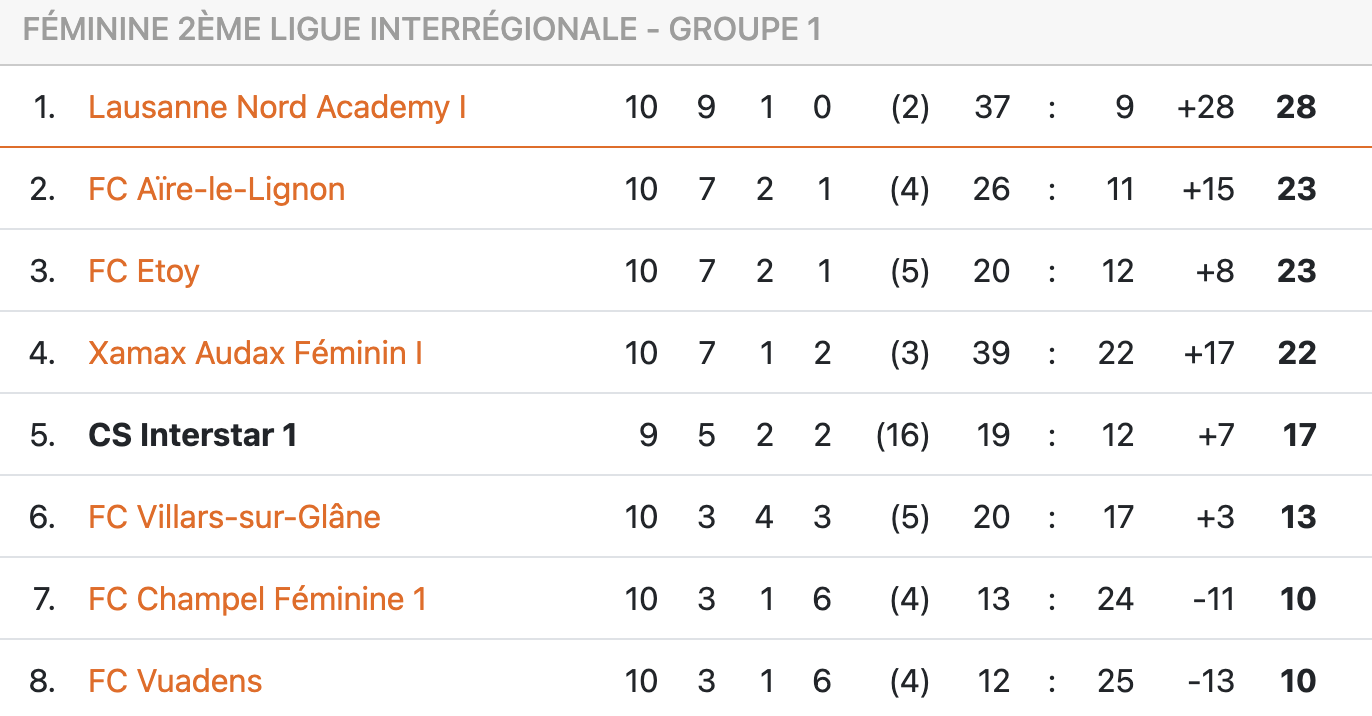Click CS Interstar's (16) value in parentheses
Viewport: 1372px width, 716px height.
tap(902, 435)
